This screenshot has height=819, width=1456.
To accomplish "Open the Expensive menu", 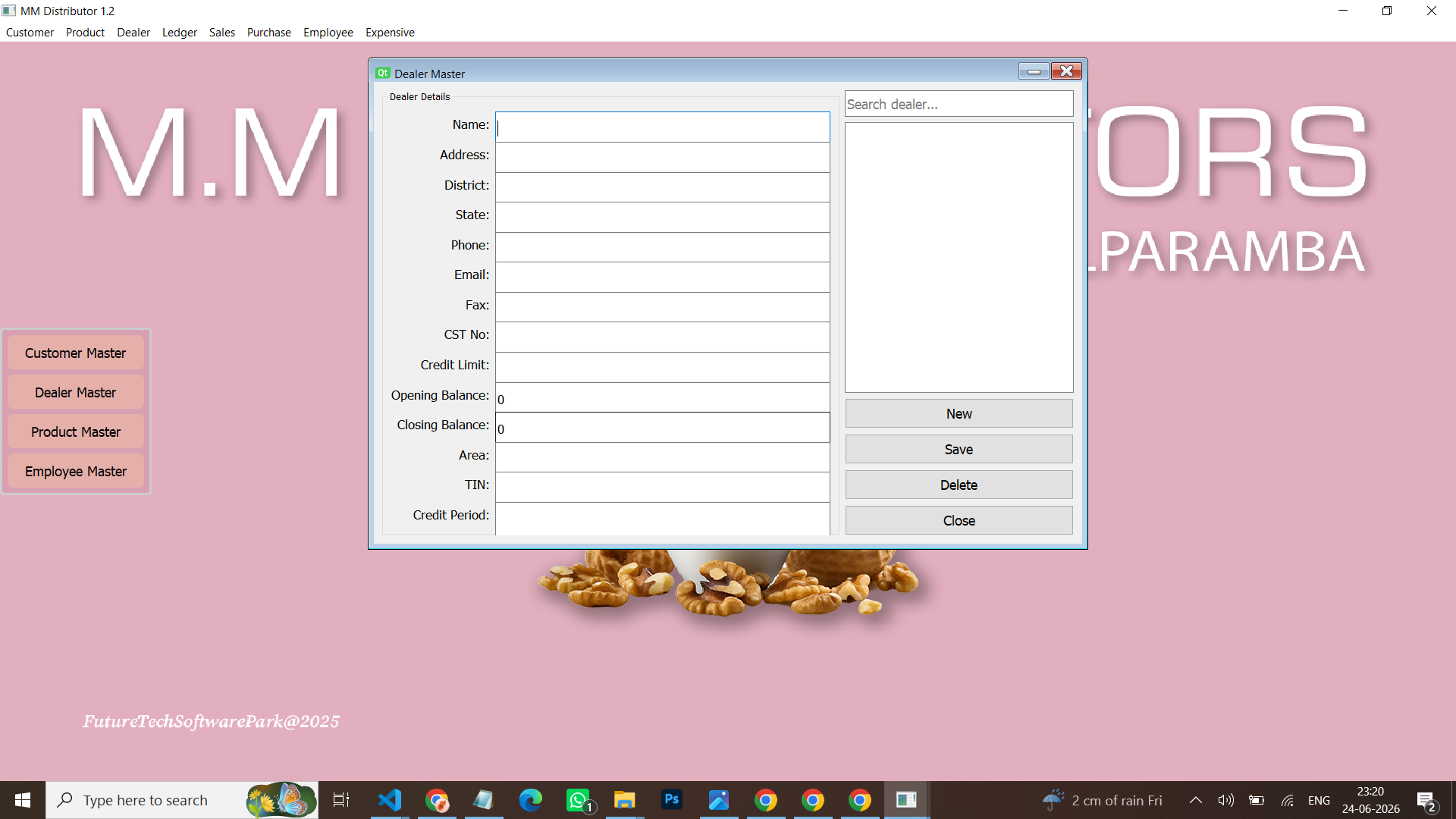I will coord(390,33).
